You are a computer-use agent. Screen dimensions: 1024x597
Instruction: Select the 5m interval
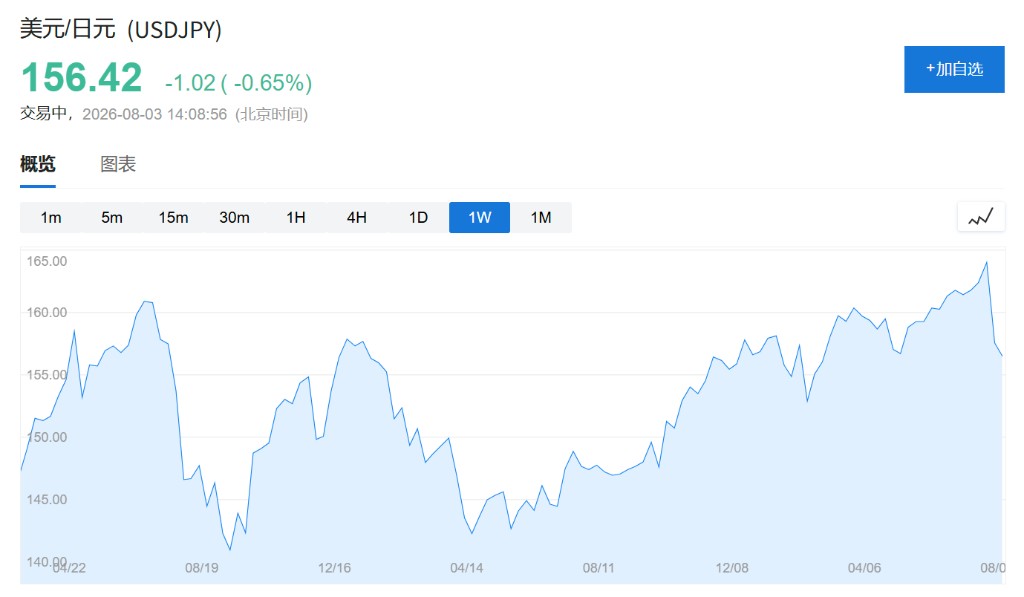[112, 218]
